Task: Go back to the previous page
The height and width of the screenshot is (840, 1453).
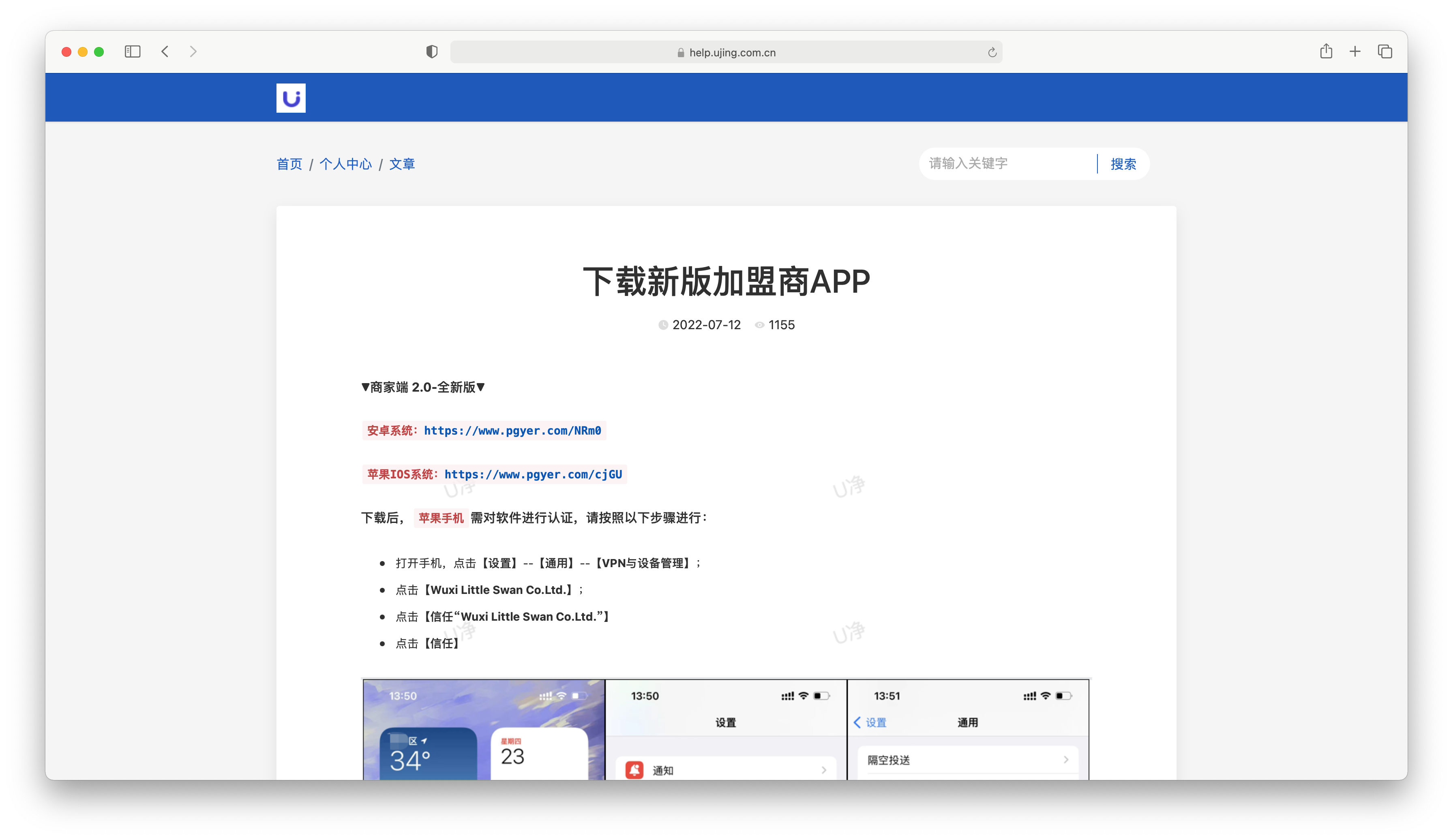Action: [x=165, y=52]
